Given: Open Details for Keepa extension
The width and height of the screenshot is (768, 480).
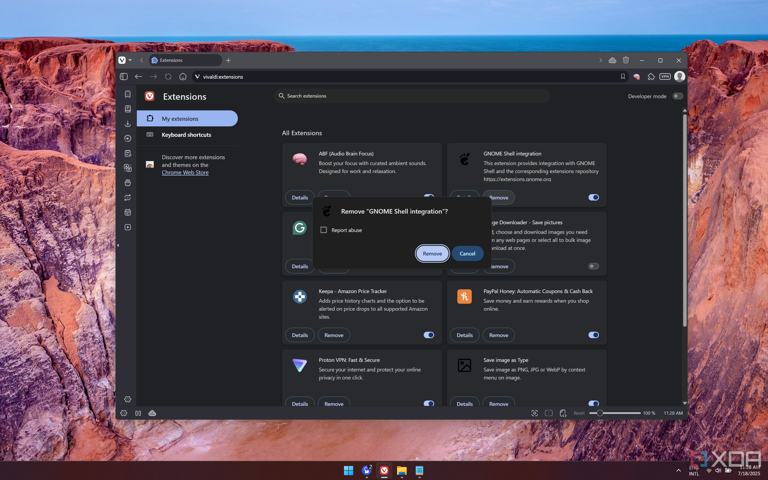Looking at the screenshot, I should coord(300,335).
